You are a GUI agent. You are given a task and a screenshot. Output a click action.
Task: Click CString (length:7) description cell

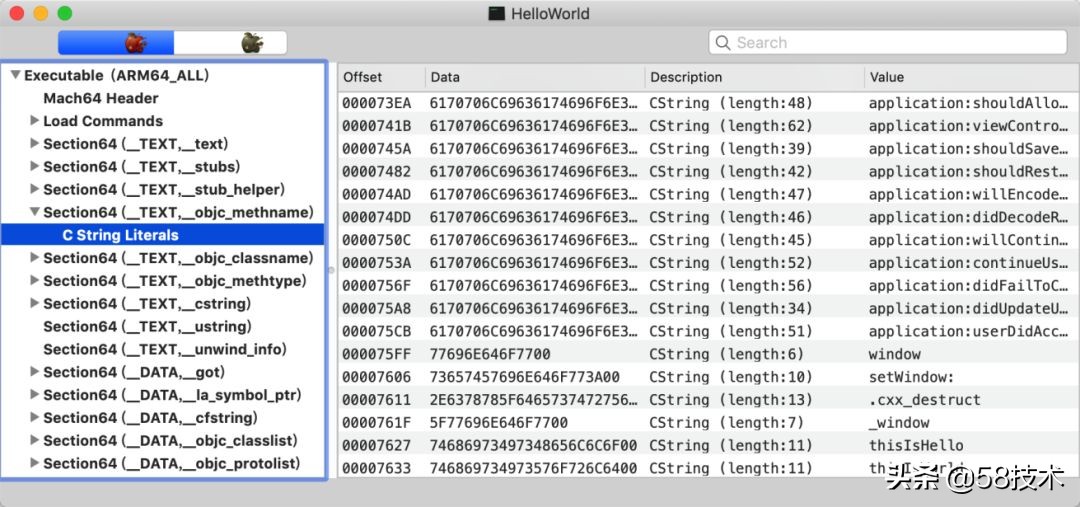(x=727, y=422)
